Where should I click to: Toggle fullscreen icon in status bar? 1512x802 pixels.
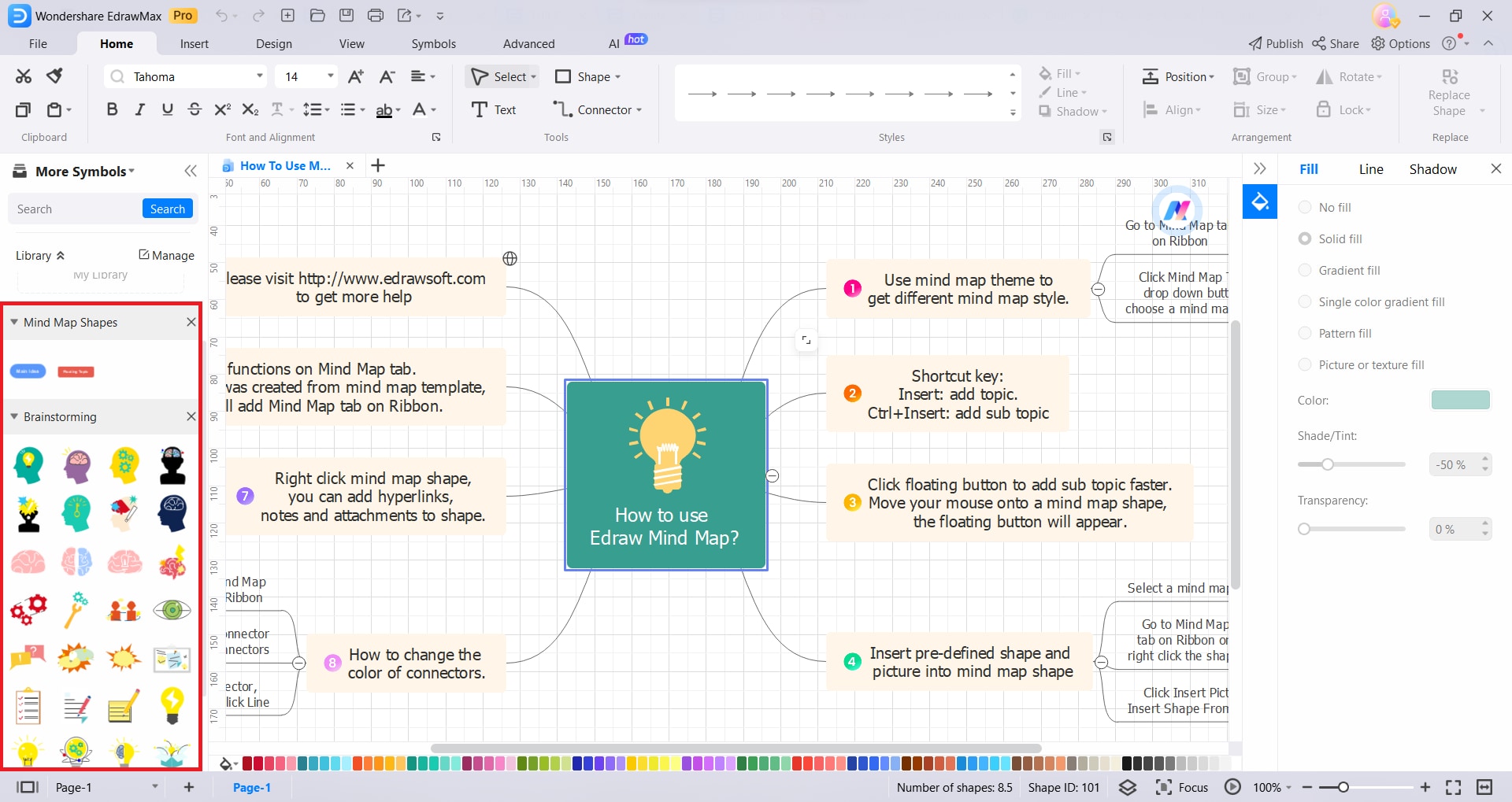click(x=1454, y=787)
